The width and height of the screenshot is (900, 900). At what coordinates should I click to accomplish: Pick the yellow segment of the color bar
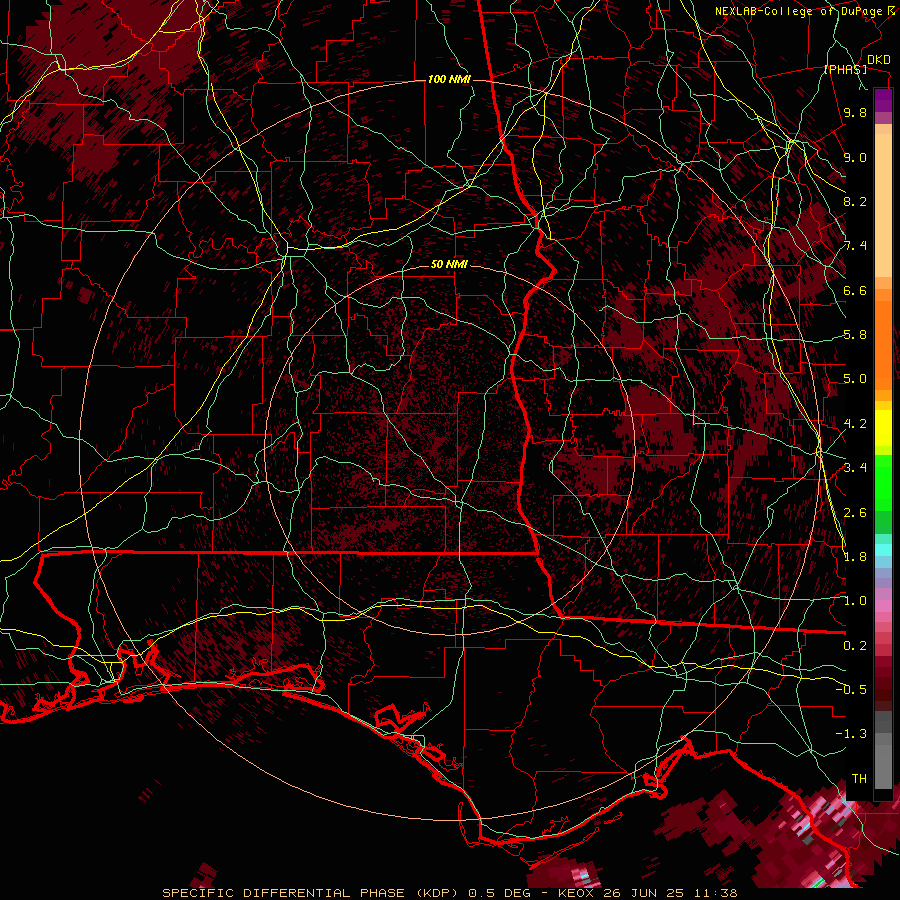(883, 428)
